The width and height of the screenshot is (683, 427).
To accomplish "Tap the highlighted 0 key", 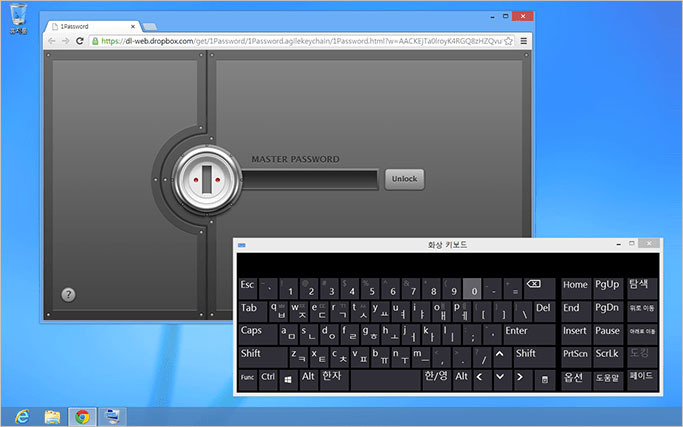I will point(472,289).
